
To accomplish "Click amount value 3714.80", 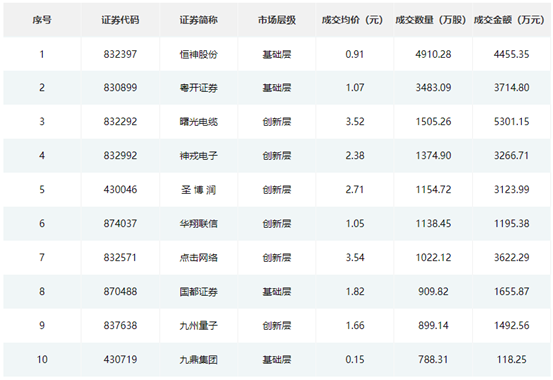I will (x=512, y=88).
